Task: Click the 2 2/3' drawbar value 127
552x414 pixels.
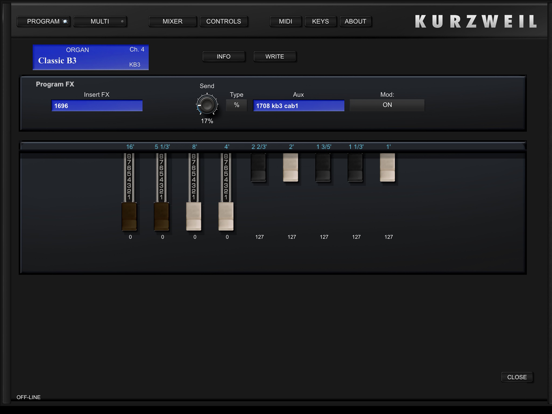Action: tap(259, 237)
